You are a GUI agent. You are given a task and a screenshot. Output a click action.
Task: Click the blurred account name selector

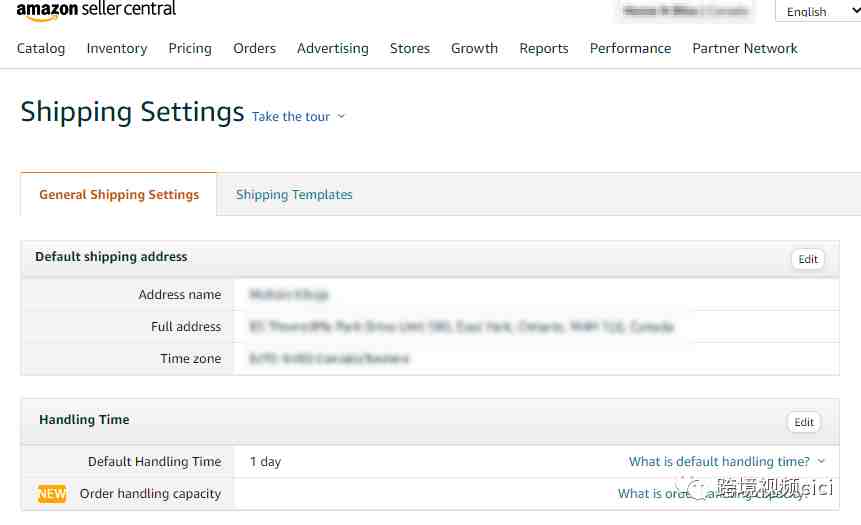click(x=685, y=11)
